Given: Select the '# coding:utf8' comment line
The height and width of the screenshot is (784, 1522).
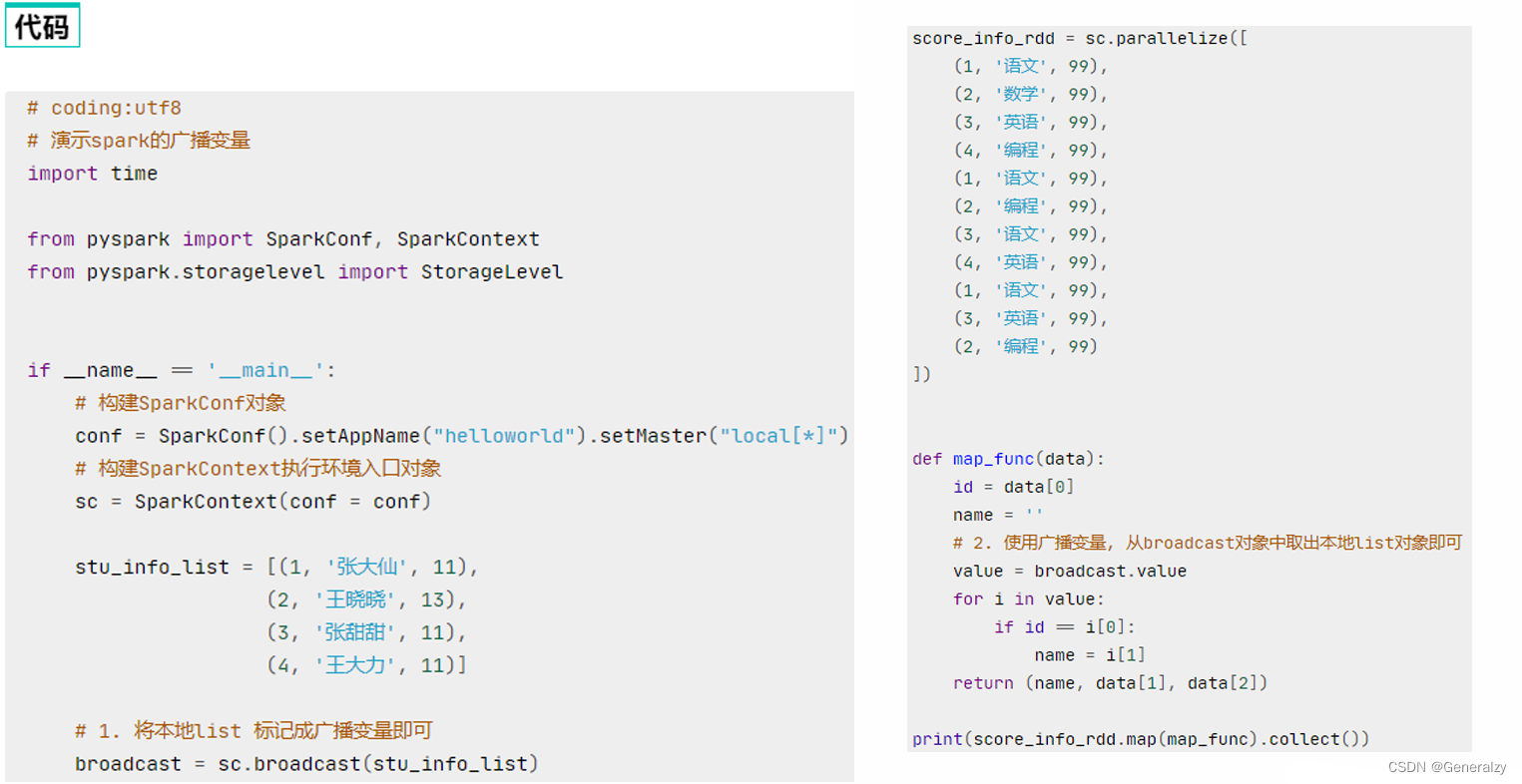Looking at the screenshot, I should (x=104, y=108).
